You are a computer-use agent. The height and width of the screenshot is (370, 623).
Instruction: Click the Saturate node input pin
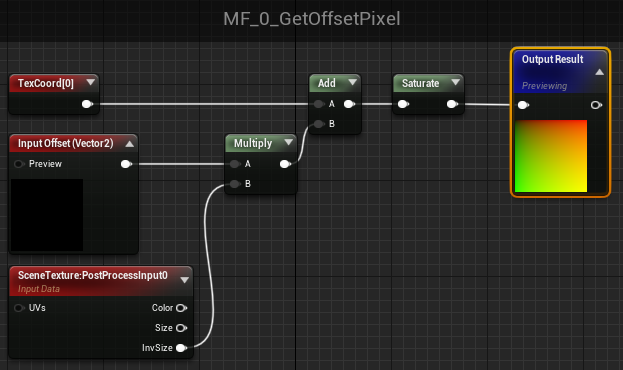click(x=403, y=104)
